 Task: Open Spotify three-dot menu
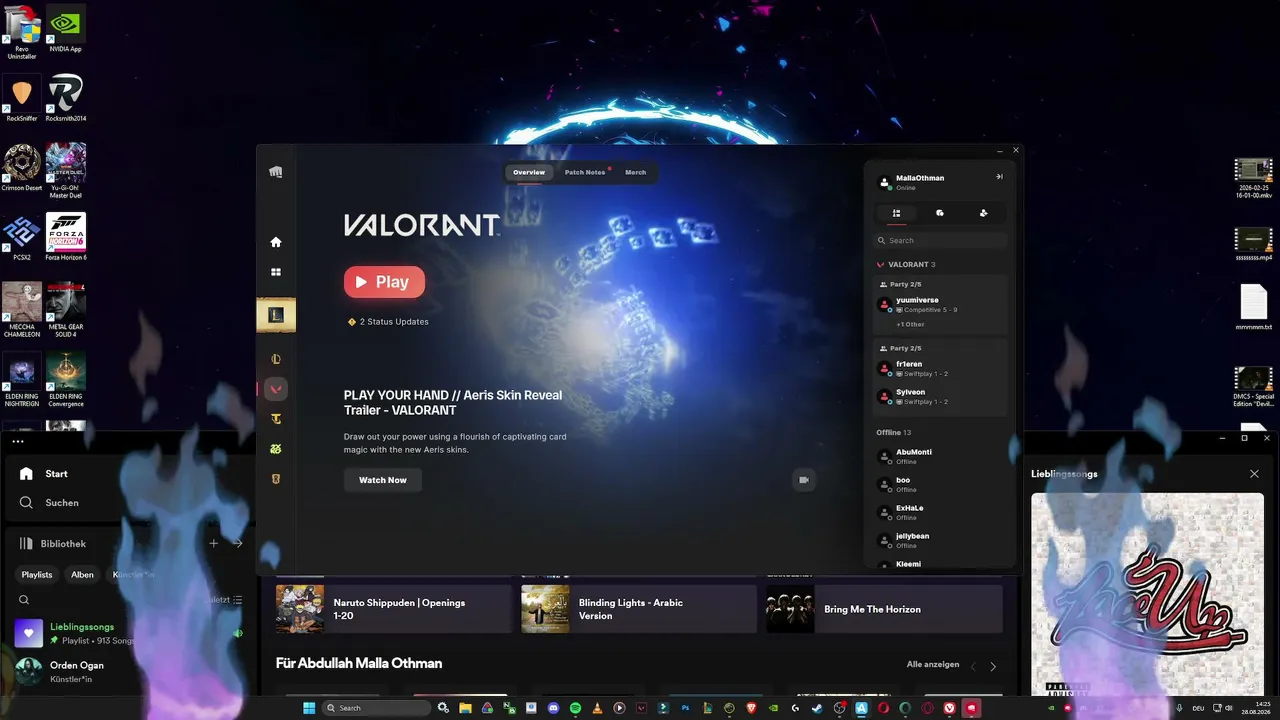click(18, 441)
